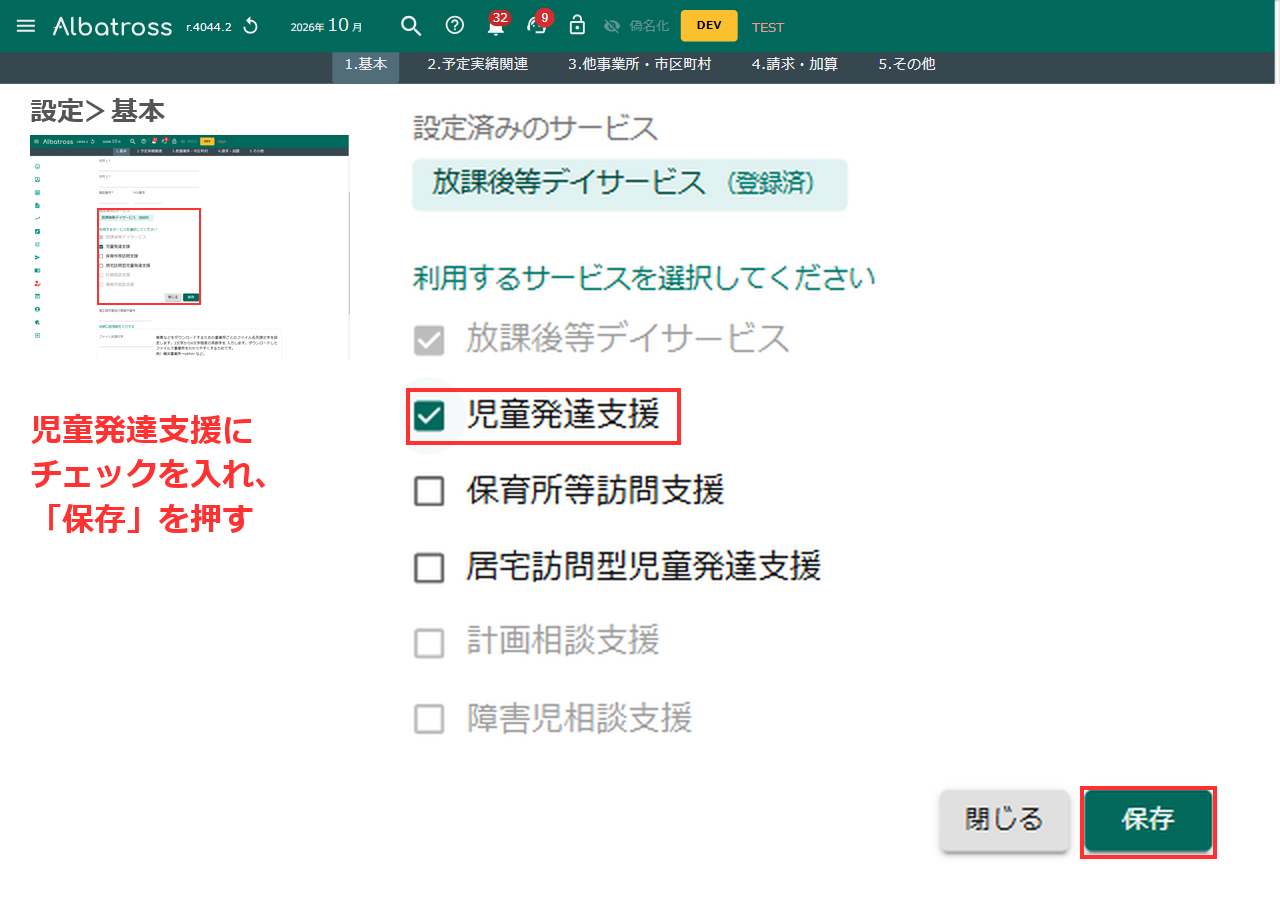Screen dimensions: 1280x900
Task: Open the 2026年 10月 date selector
Action: [x=326, y=26]
